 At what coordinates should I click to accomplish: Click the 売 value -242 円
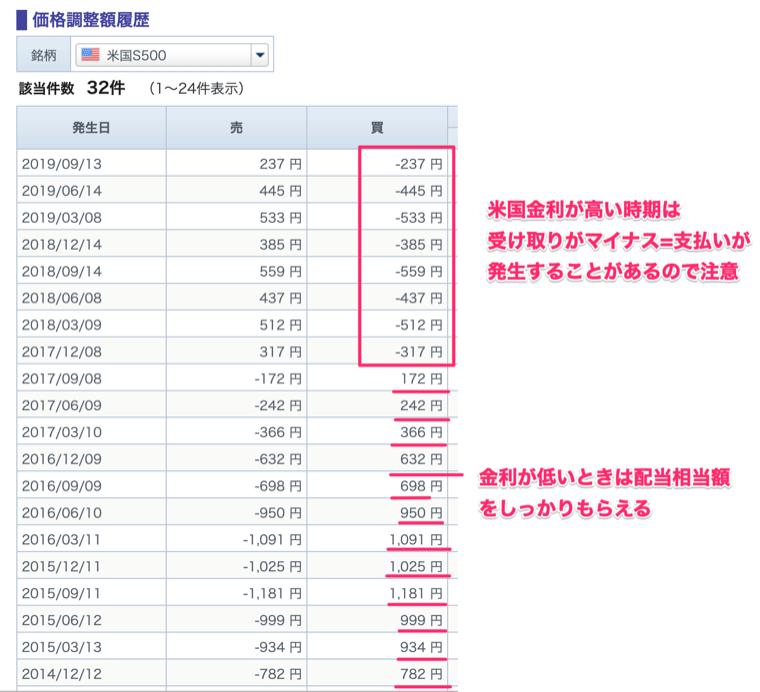[278, 405]
